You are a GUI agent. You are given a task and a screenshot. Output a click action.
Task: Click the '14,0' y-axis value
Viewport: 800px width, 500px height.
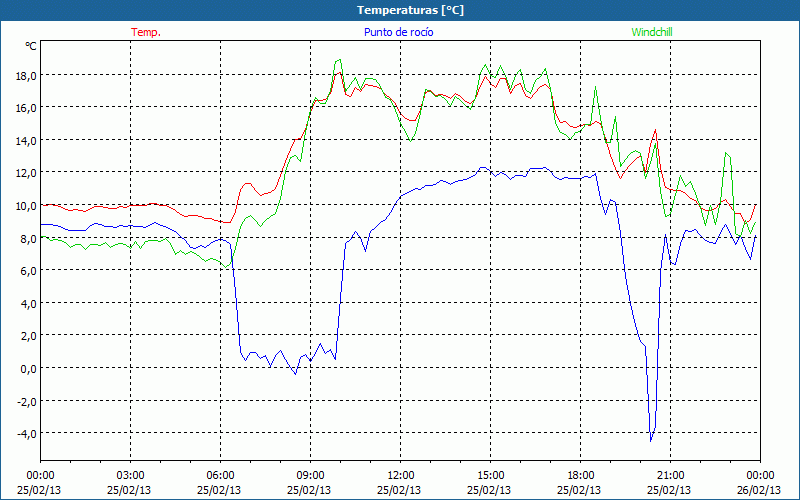[26, 140]
